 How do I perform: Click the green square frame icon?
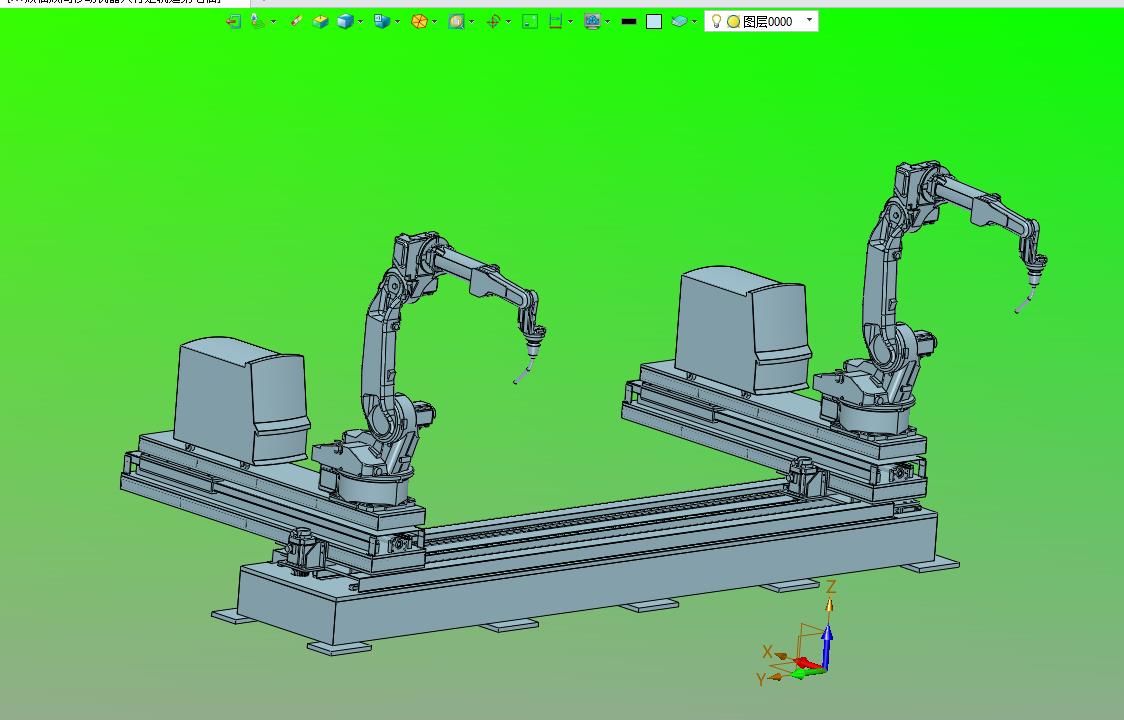click(530, 22)
